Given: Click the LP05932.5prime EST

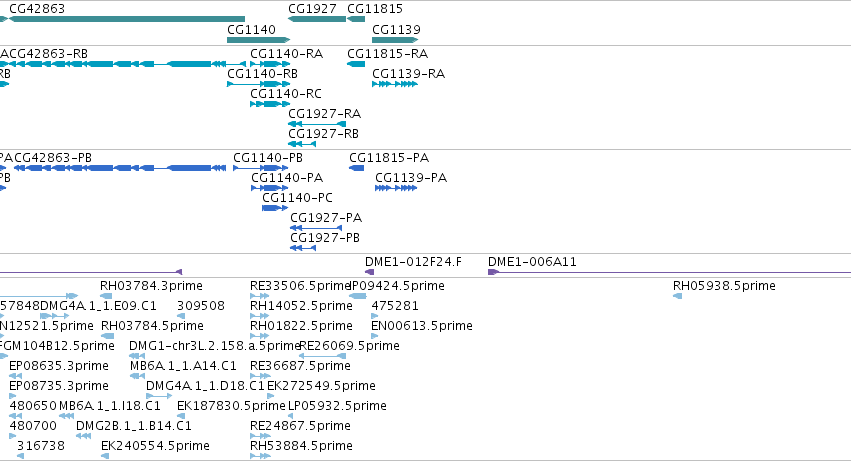Looking at the screenshot, I should [x=290, y=416].
